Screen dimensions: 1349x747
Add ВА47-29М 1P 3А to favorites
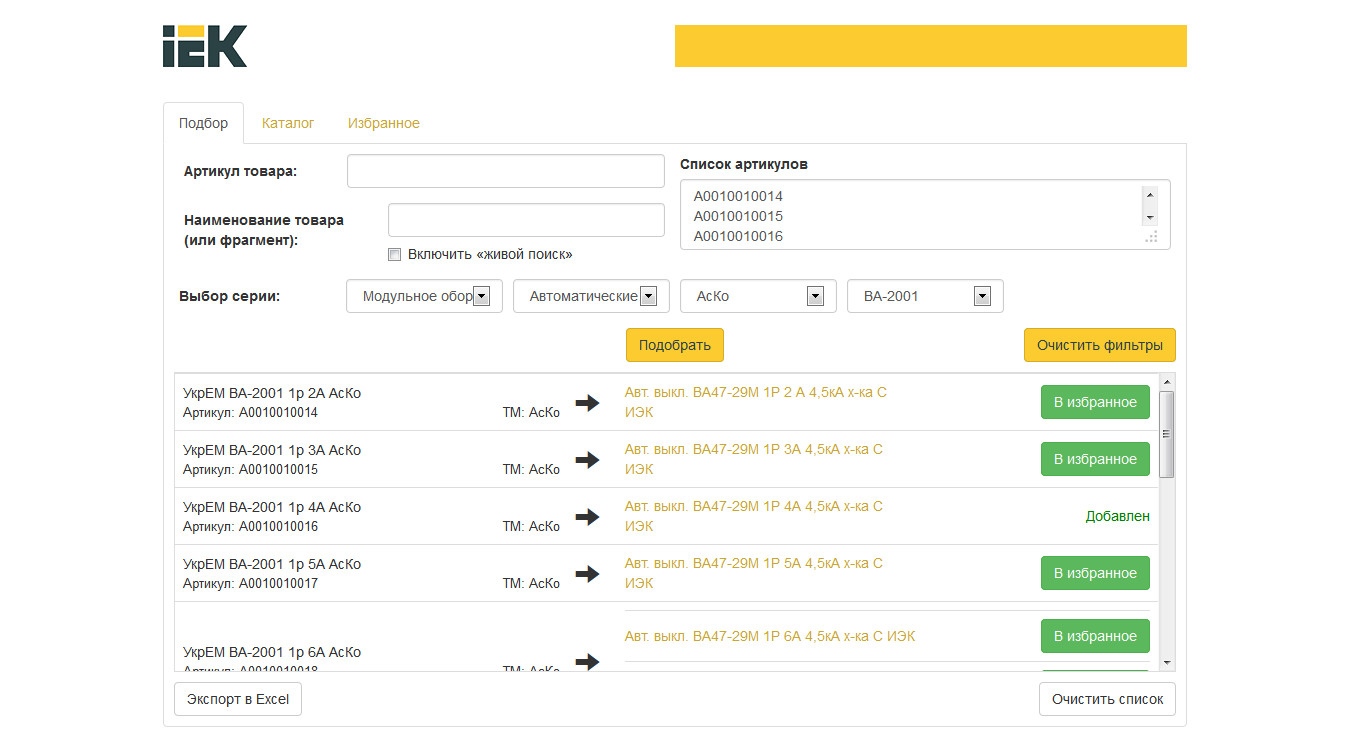click(x=1095, y=459)
